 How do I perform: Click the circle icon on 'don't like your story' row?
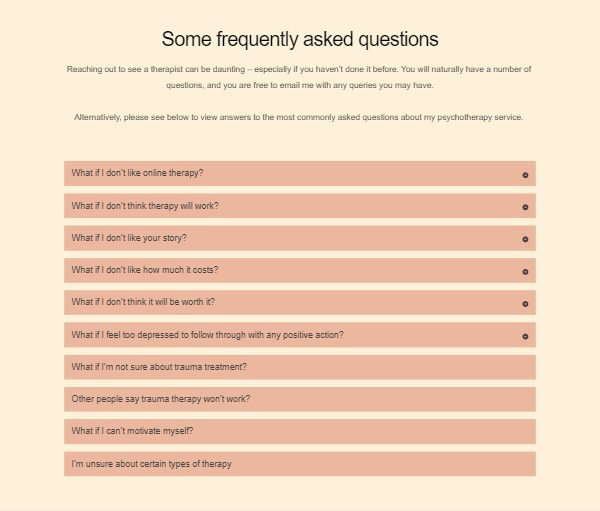click(x=525, y=239)
